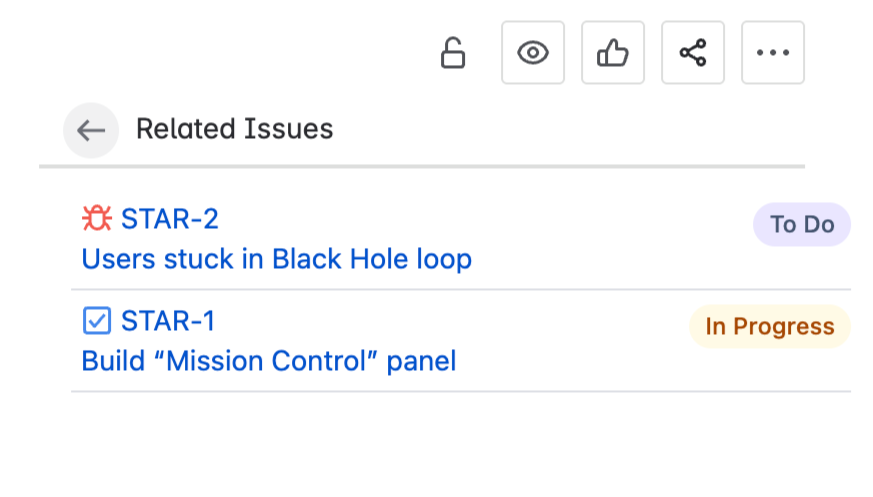Open the three-dot more actions menu
Image resolution: width=873 pixels, height=497 pixels.
773,53
